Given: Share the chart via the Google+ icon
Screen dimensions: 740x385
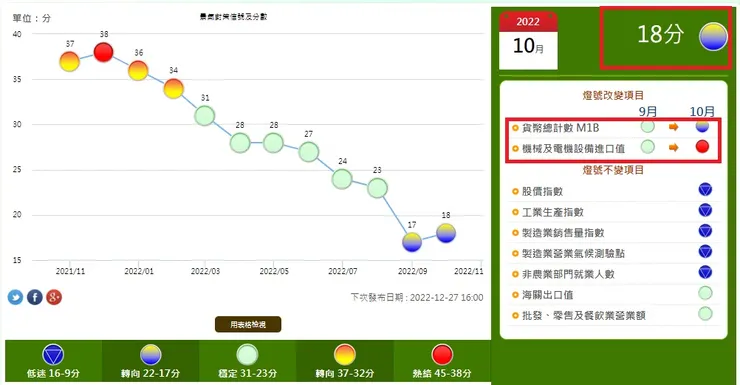Looking at the screenshot, I should 54,297.
